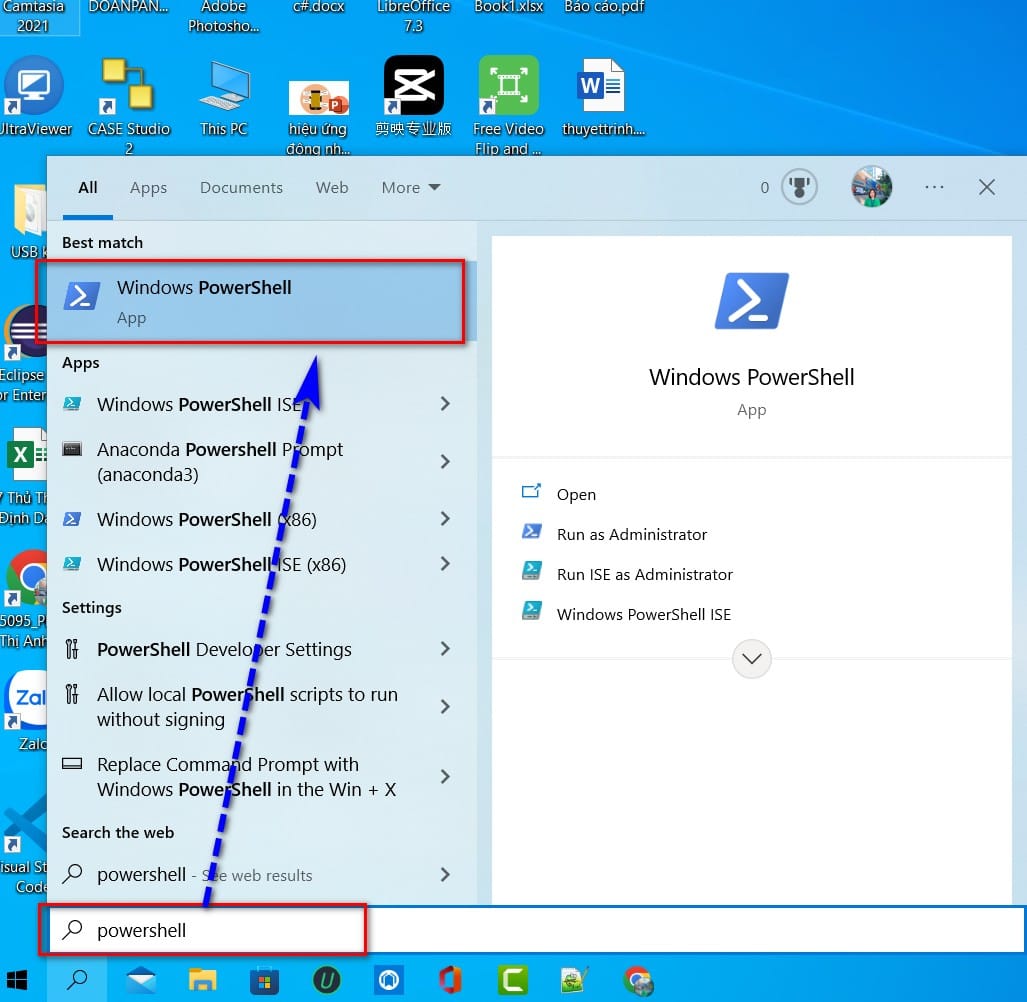
Task: Open Windows PowerShell best match result
Action: (x=262, y=302)
